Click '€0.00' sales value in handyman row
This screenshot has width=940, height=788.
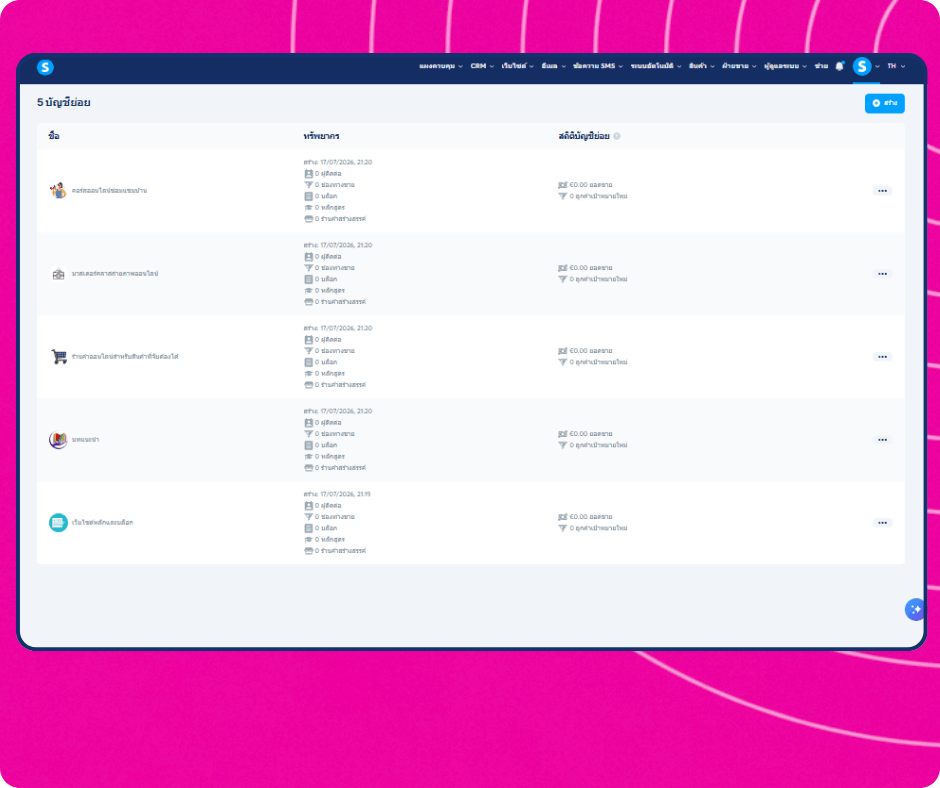tap(579, 185)
